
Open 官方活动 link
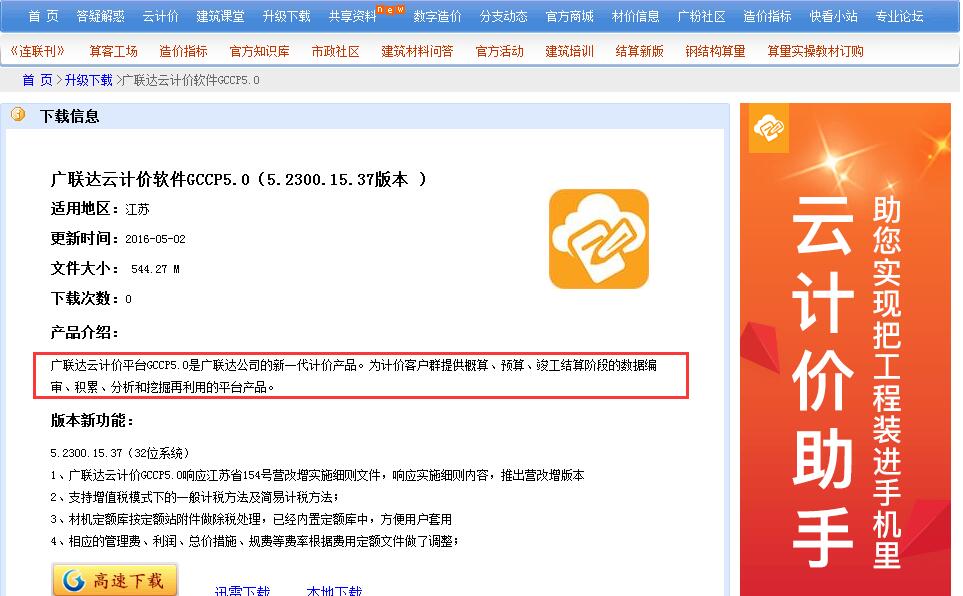coord(500,52)
